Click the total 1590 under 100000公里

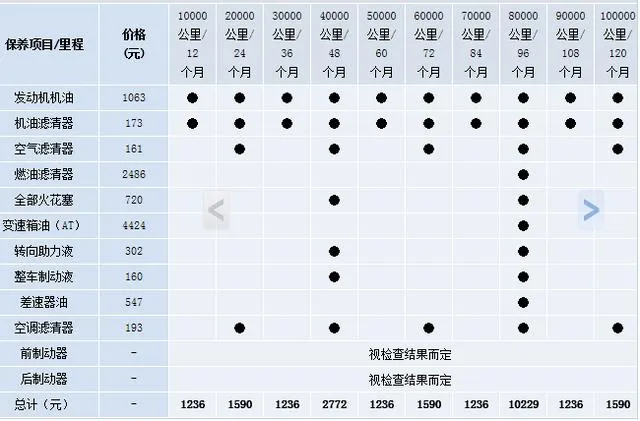(x=618, y=405)
